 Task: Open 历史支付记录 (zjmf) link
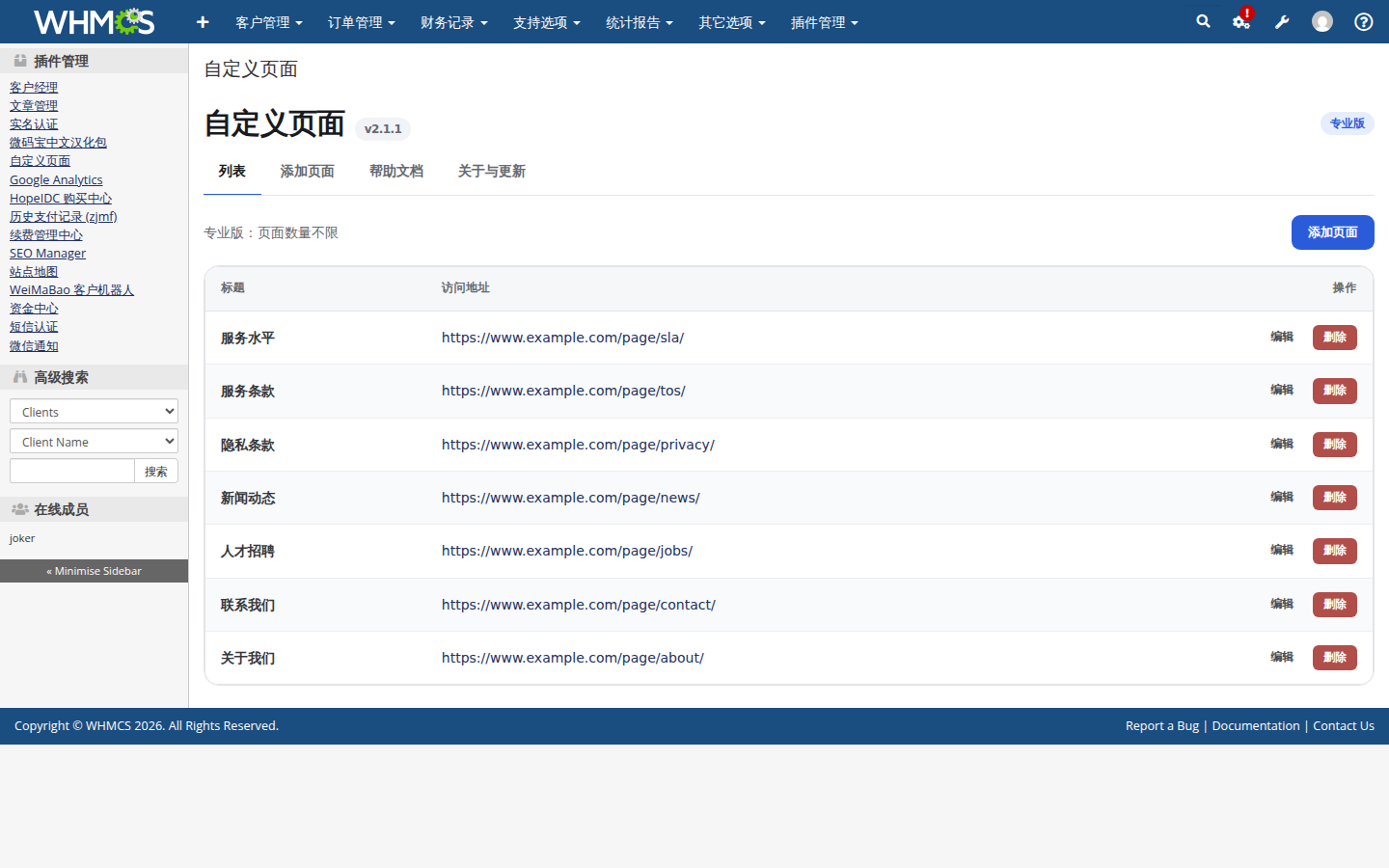pyautogui.click(x=64, y=217)
